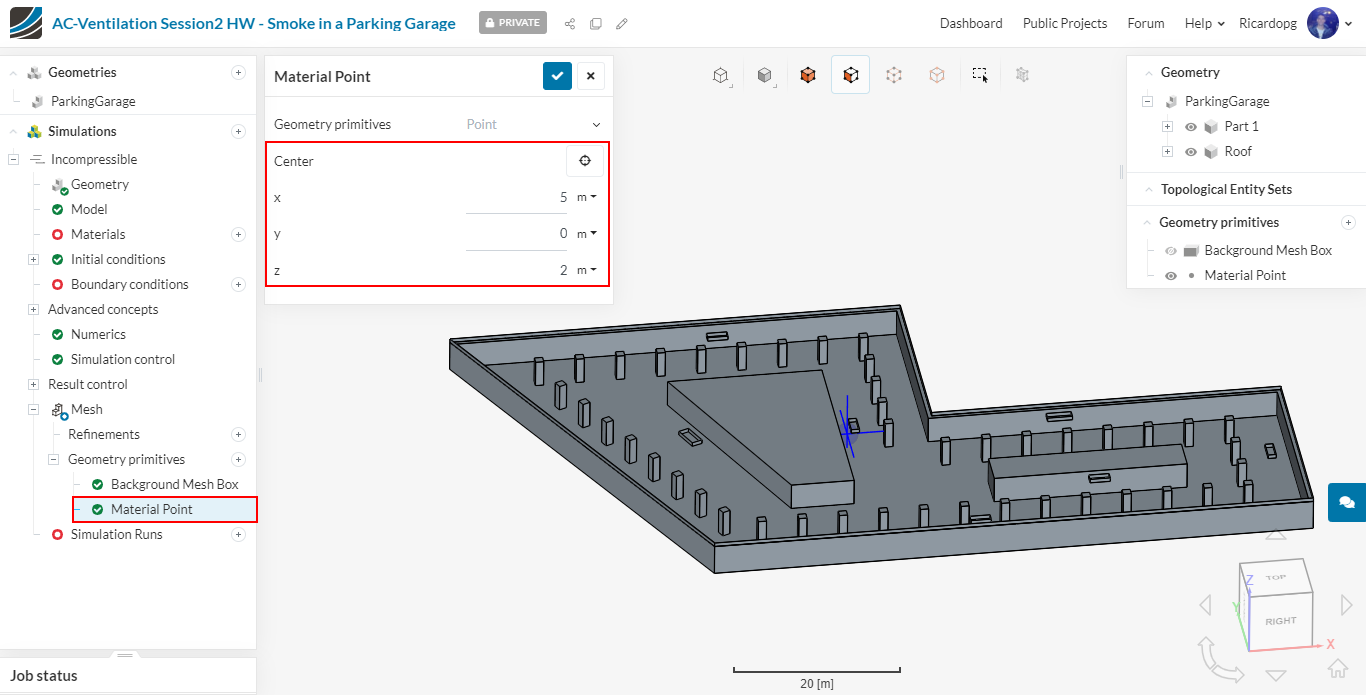Select the face selection mode icon
This screenshot has height=695, width=1366.
[850, 75]
